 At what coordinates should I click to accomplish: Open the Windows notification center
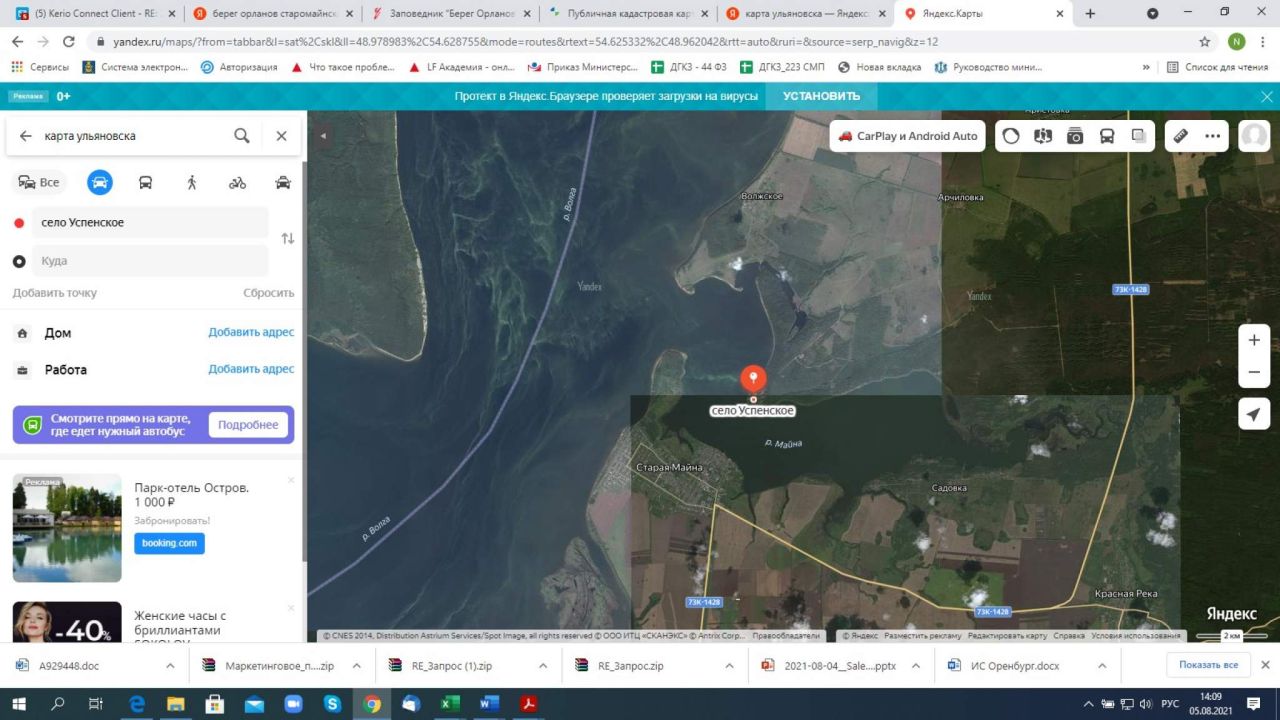[x=1254, y=704]
